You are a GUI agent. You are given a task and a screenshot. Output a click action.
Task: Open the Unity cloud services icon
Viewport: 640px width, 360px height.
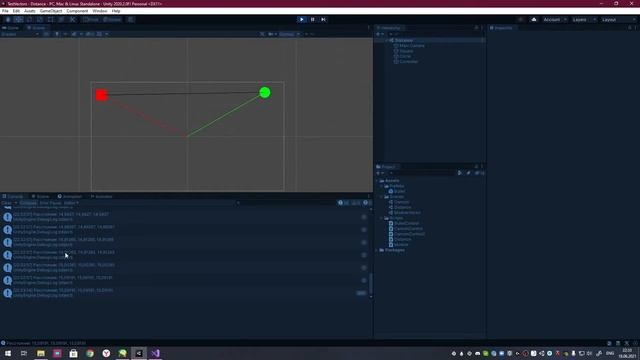coord(533,19)
